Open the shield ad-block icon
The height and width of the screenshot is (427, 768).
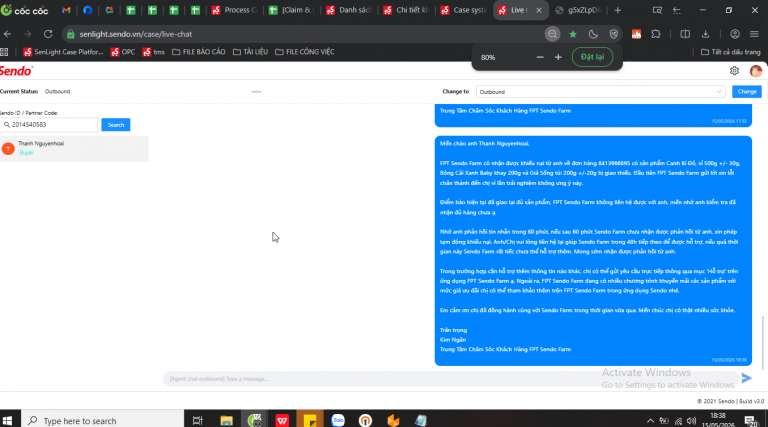(614, 34)
